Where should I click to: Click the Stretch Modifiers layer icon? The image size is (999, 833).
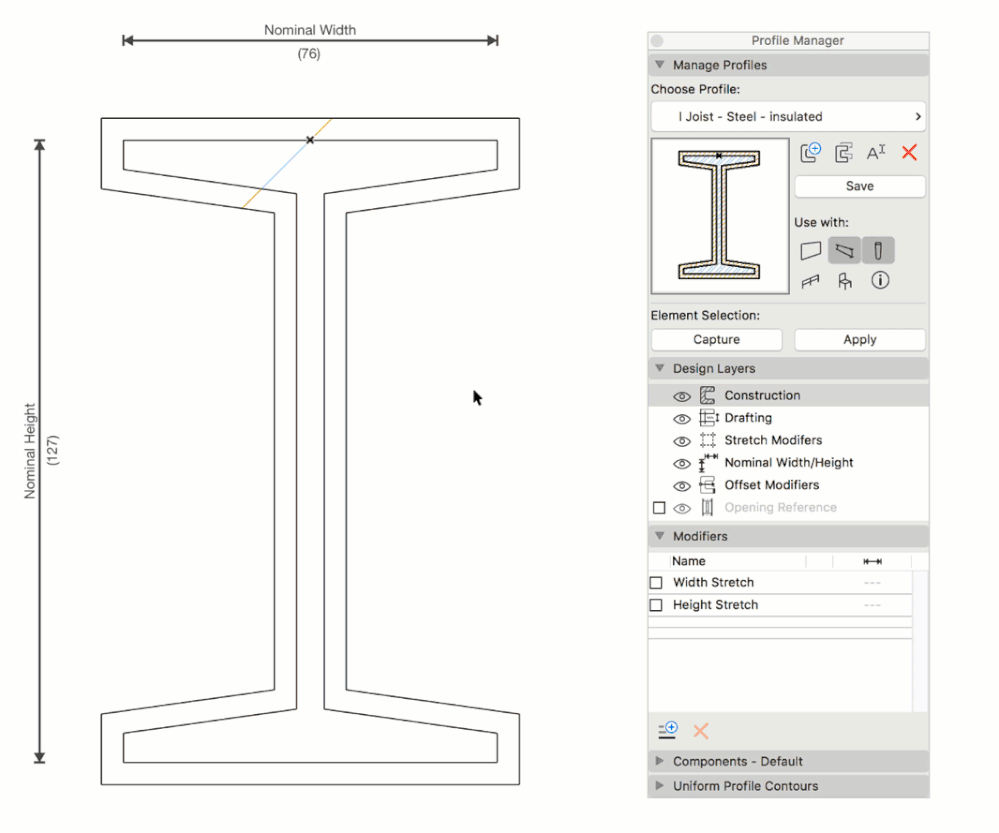click(707, 440)
